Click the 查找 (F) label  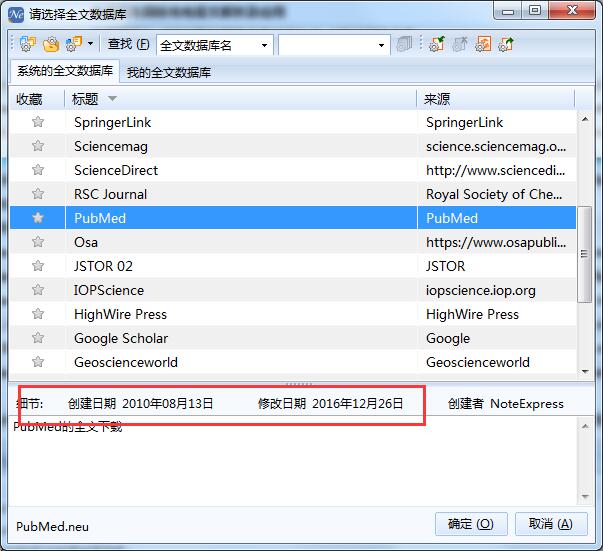click(128, 45)
